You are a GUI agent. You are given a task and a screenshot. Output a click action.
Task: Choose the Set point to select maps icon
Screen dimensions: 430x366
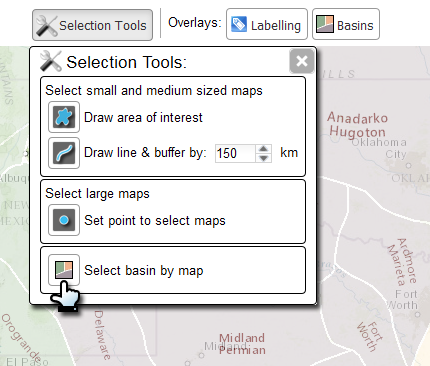[64, 220]
